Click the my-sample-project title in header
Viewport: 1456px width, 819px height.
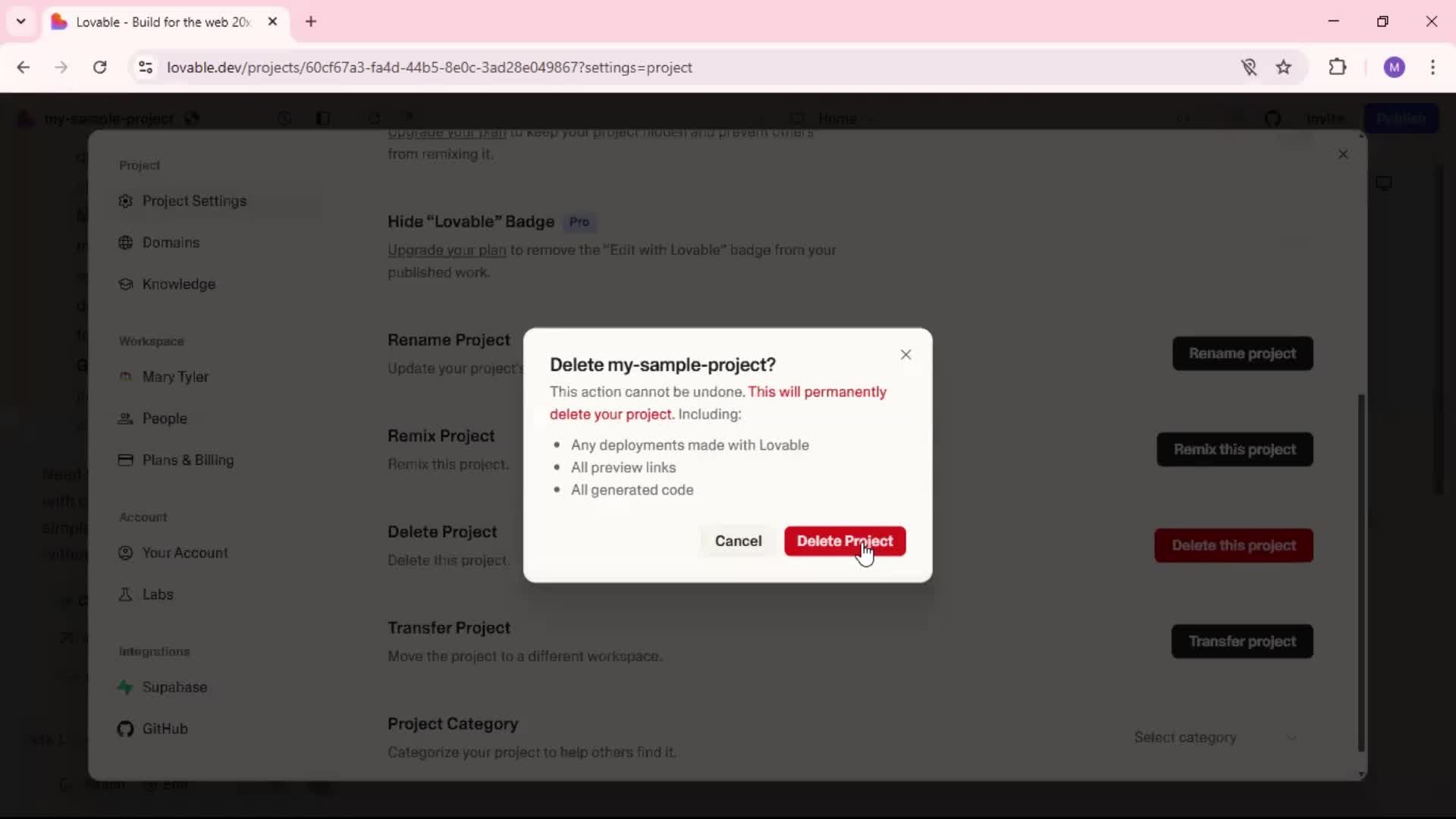pyautogui.click(x=109, y=118)
